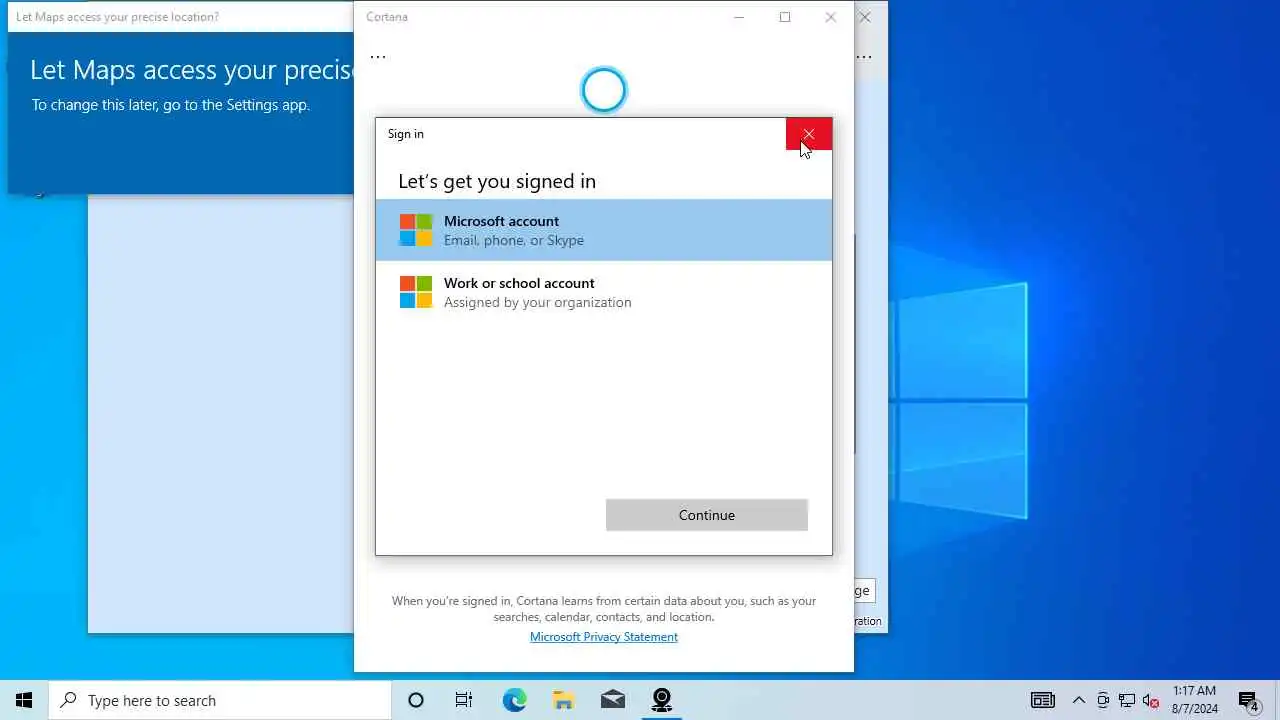1280x720 pixels.
Task: Open clock showing 1:17 AM
Action: (x=1195, y=700)
